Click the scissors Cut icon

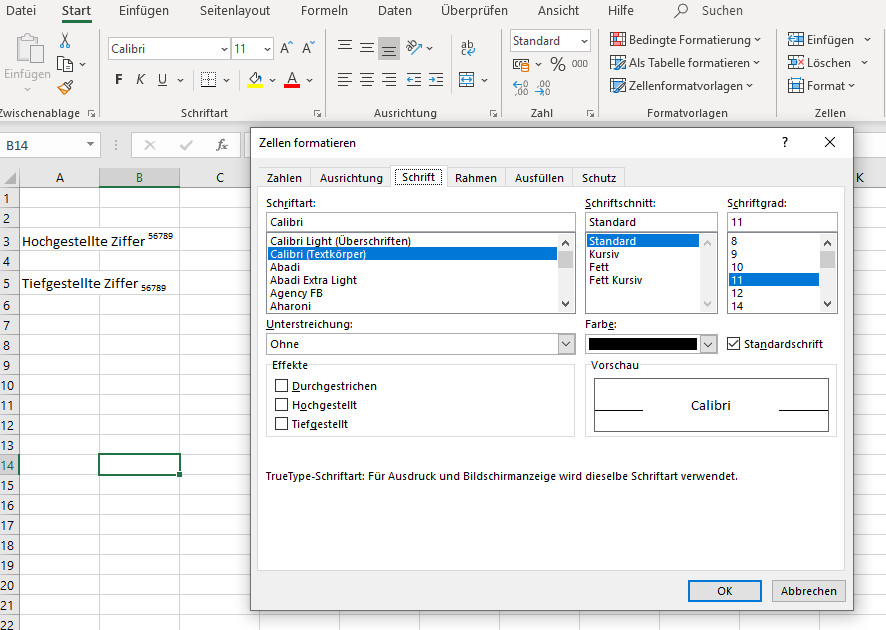coord(65,41)
